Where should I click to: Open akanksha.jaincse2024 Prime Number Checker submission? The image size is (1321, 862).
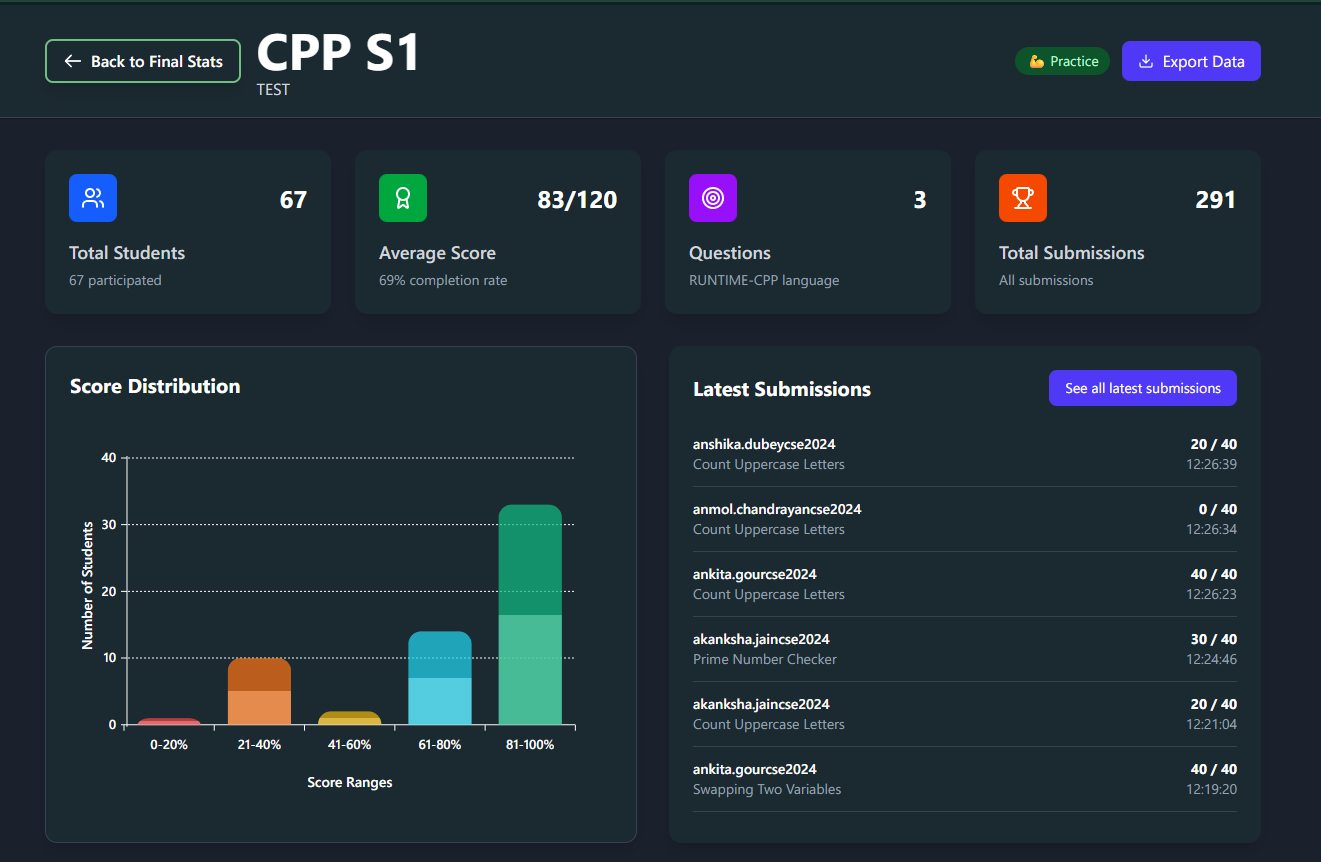964,649
